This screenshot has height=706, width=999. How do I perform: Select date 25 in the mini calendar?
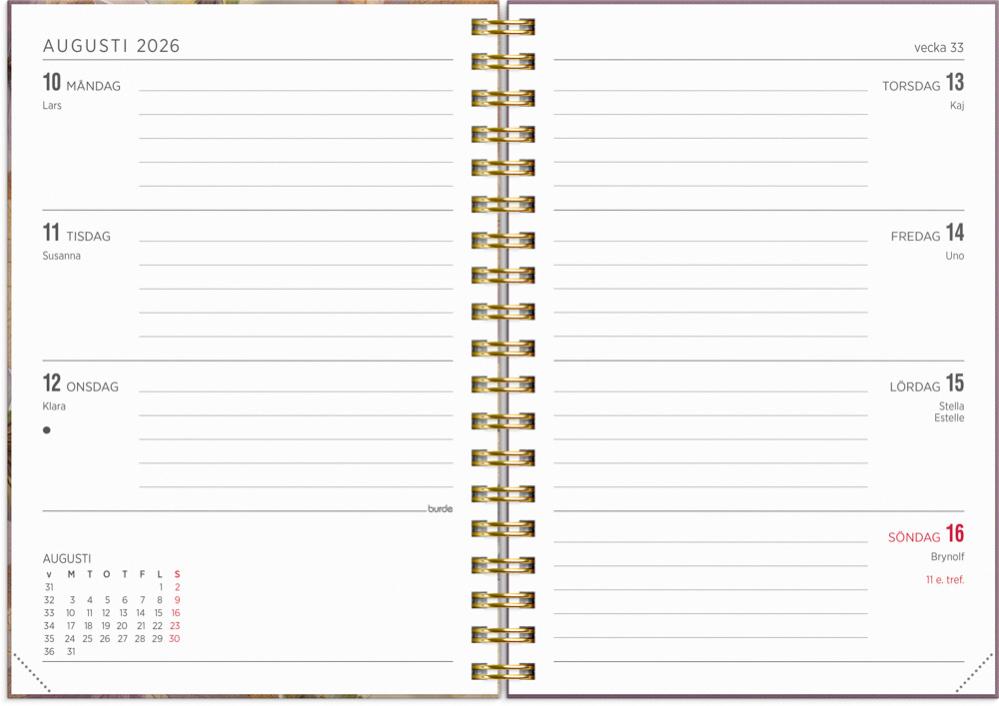tap(88, 638)
